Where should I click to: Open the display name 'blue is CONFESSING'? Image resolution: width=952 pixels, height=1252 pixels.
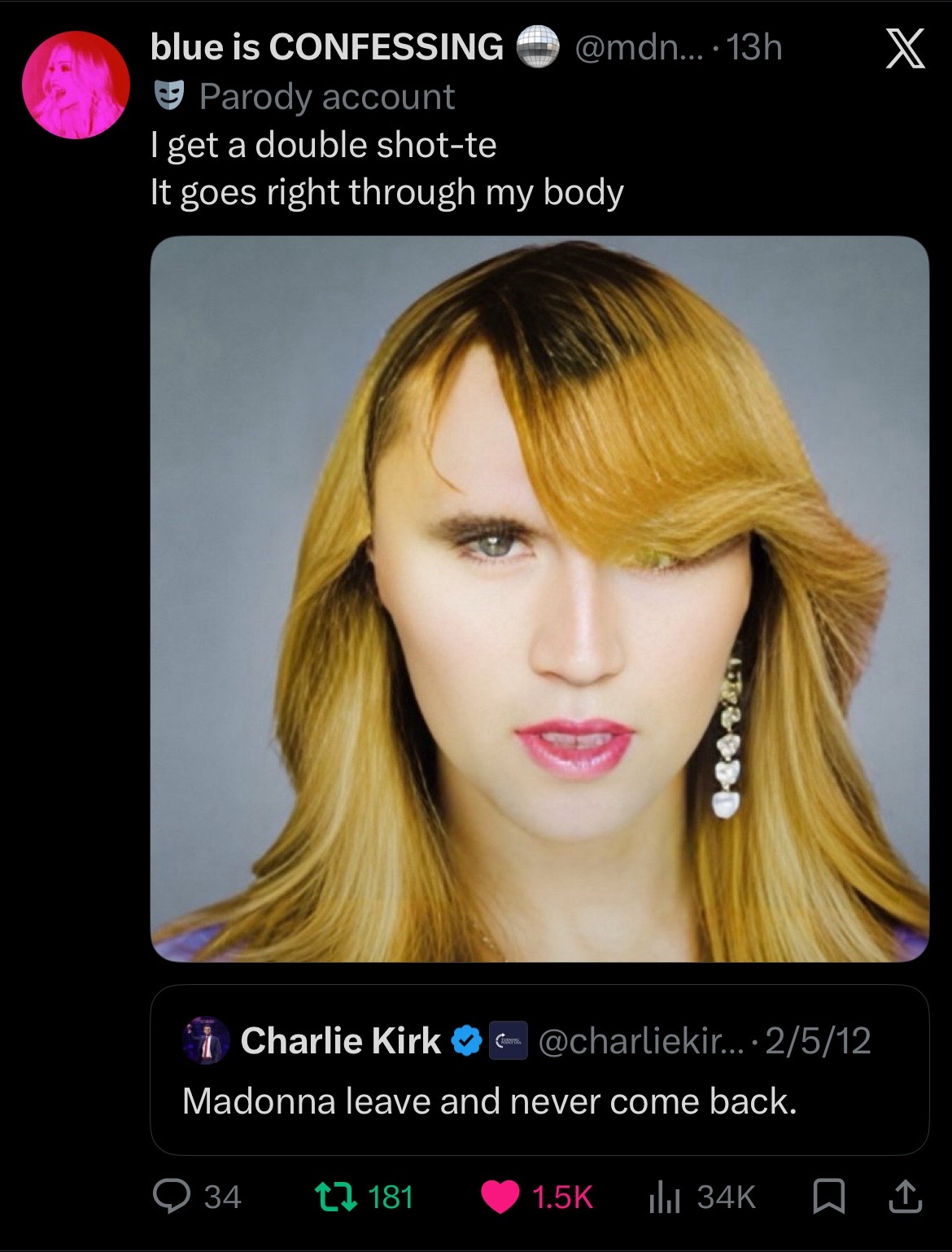point(326,47)
